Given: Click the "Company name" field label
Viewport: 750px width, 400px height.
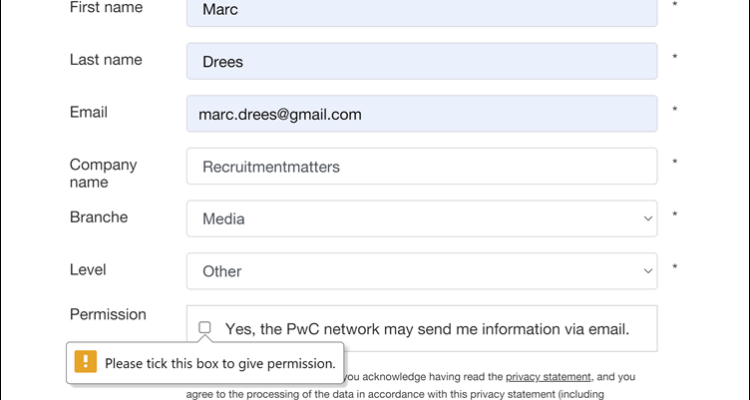Looking at the screenshot, I should point(103,173).
